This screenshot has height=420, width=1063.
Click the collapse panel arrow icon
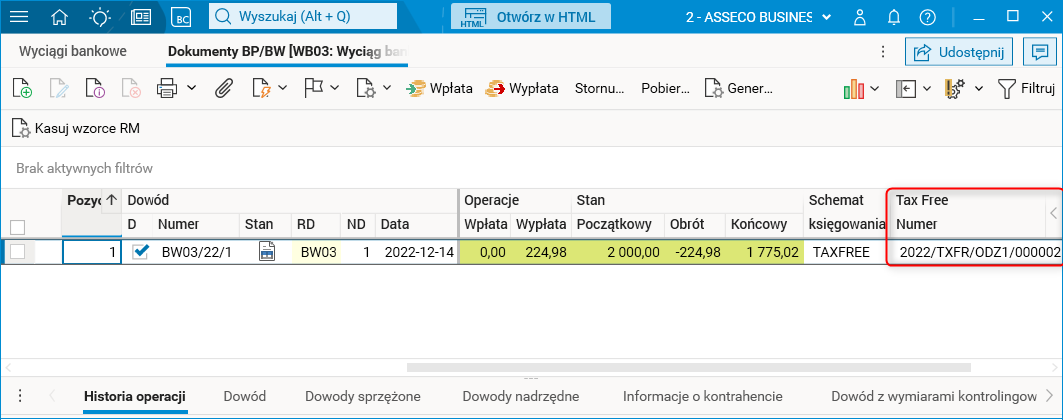coord(906,88)
